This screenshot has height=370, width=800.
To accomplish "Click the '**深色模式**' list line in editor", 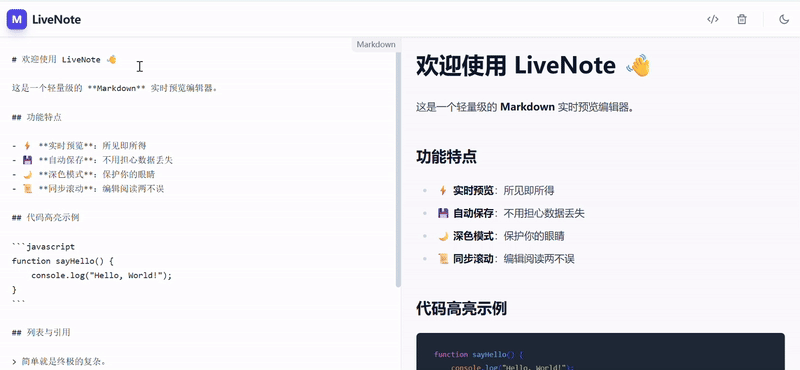I will click(84, 175).
